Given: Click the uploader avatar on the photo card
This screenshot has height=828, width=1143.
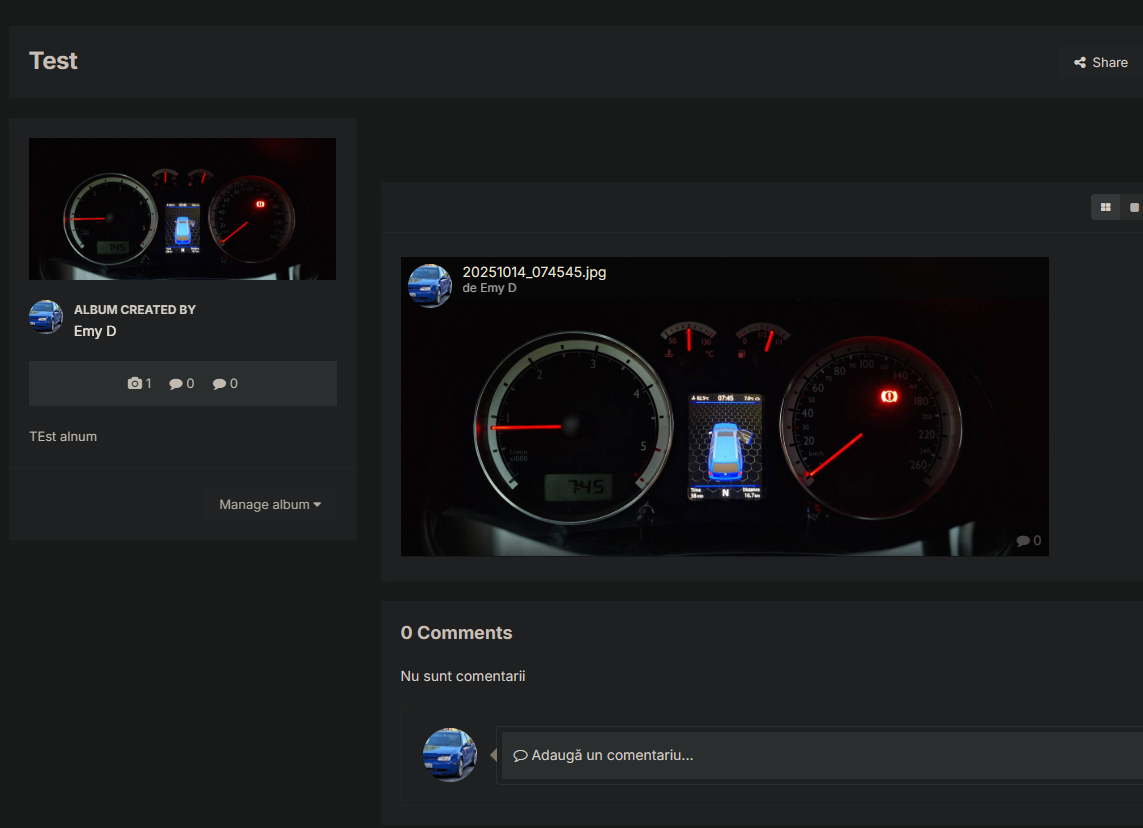Looking at the screenshot, I should click(430, 286).
